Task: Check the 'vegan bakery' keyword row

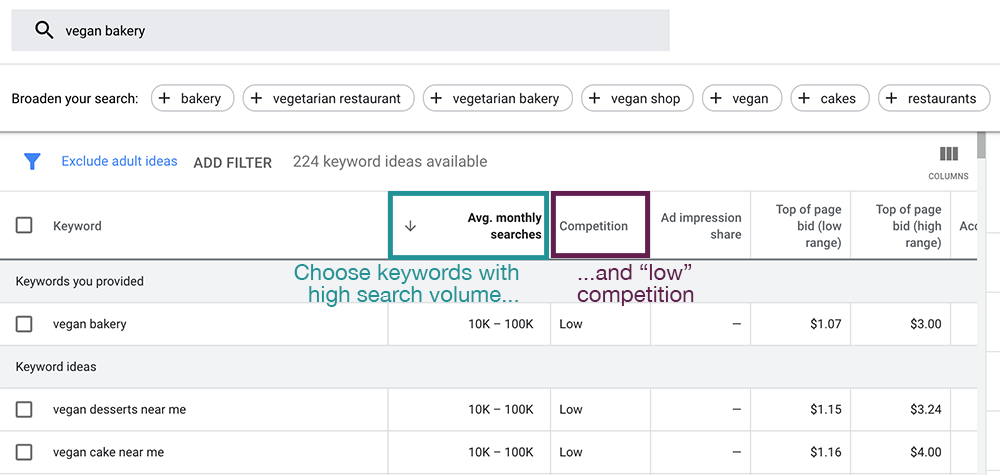Action: pos(24,324)
